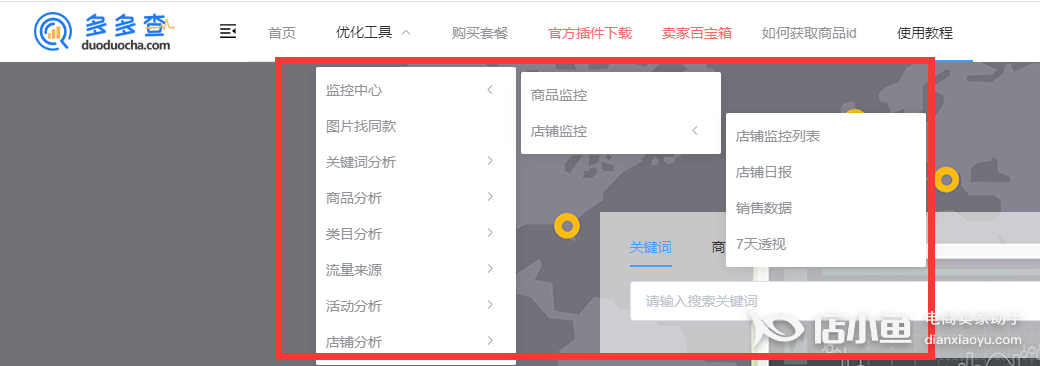The height and width of the screenshot is (366, 1040).
Task: Click the 店铺监控 submenu arrow
Action: coord(695,131)
